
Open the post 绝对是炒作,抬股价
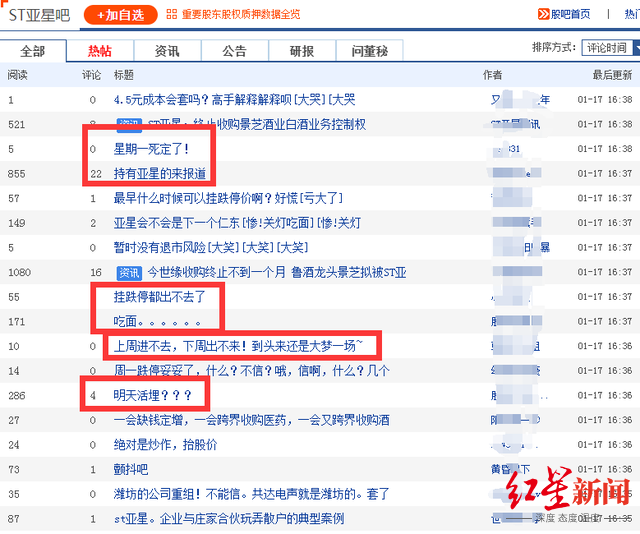point(165,445)
